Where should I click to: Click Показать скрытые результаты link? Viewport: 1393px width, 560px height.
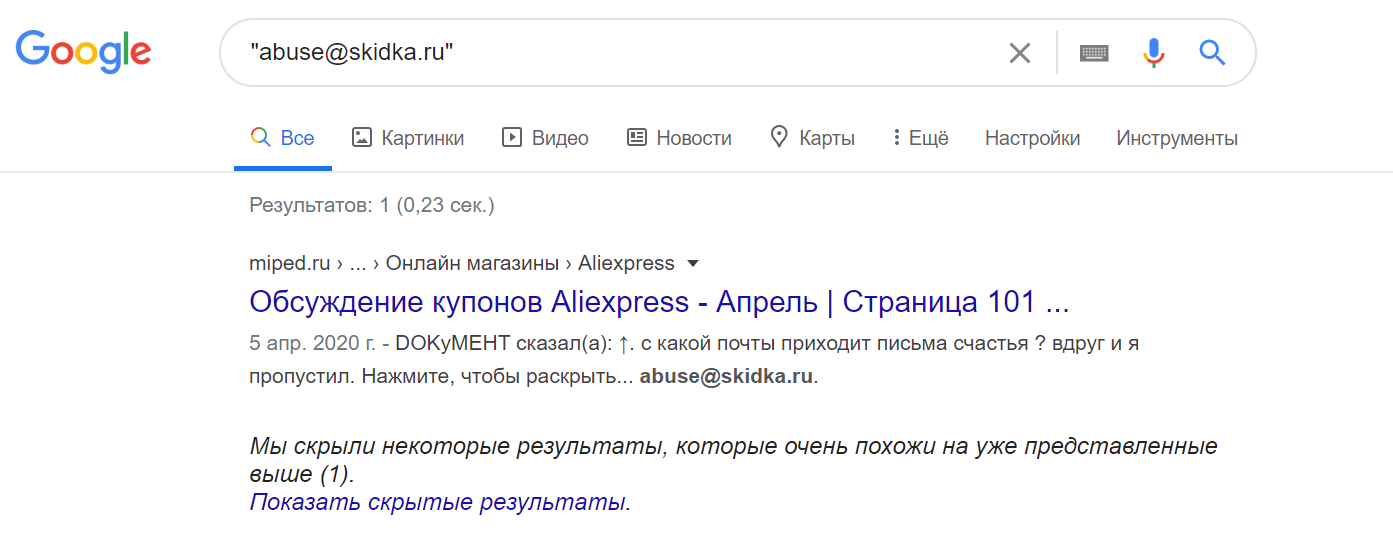click(x=440, y=502)
